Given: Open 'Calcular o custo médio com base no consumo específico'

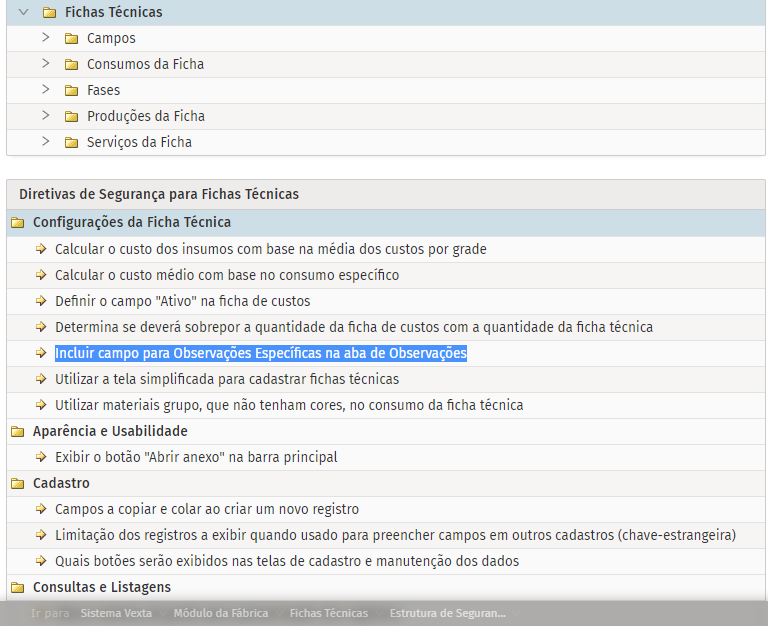Looking at the screenshot, I should coord(226,275).
